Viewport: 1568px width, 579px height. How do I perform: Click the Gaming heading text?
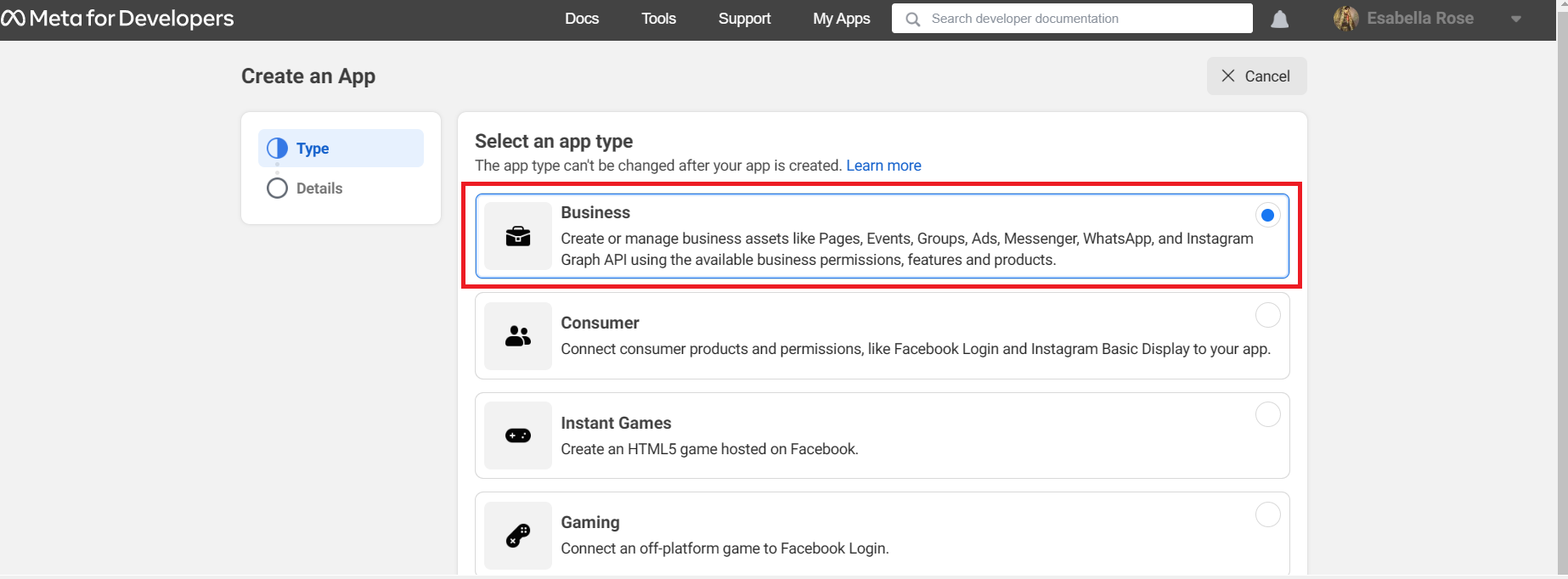point(590,523)
